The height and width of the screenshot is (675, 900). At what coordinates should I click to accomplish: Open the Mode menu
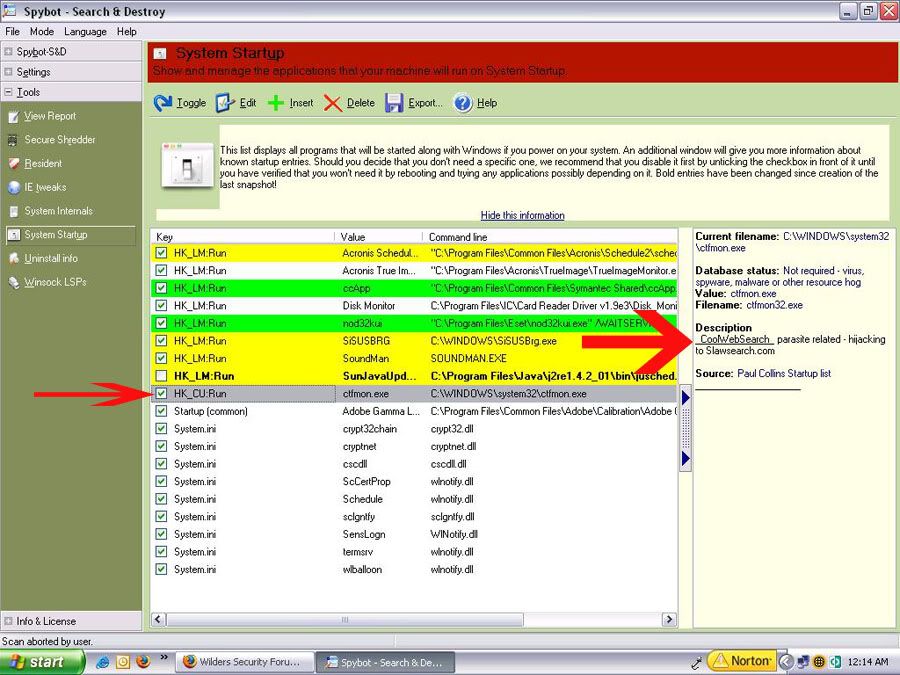point(42,32)
